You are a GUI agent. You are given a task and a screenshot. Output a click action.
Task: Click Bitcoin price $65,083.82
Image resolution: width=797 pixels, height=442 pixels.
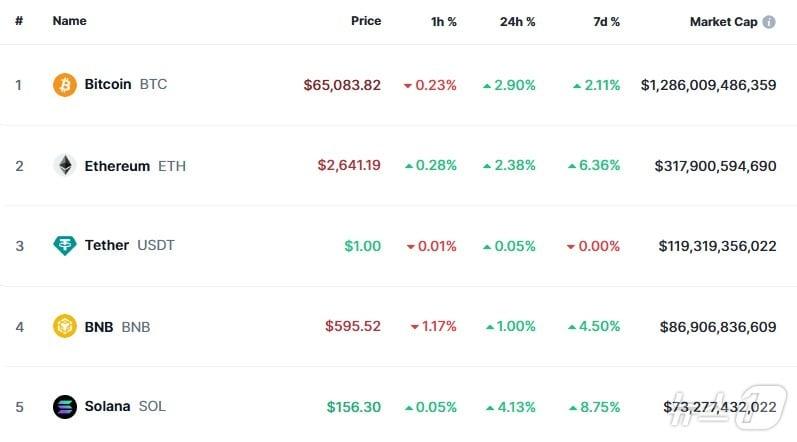pos(342,85)
